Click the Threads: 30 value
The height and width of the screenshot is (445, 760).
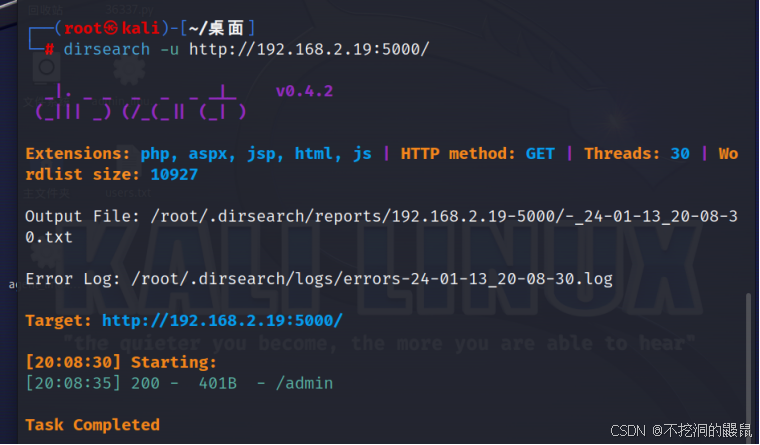coord(678,154)
